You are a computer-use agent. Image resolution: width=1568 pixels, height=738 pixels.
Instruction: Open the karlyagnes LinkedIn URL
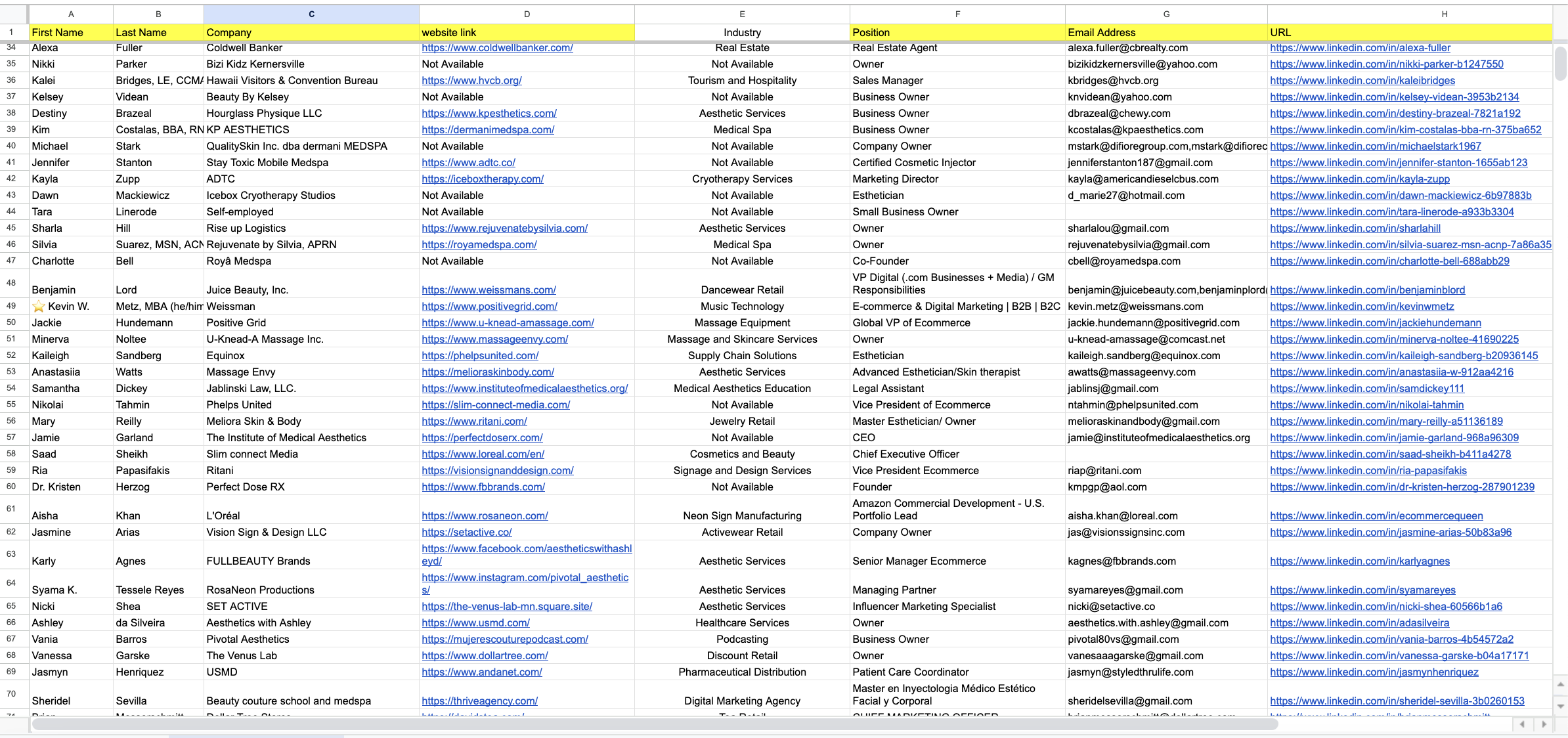pyautogui.click(x=1360, y=561)
